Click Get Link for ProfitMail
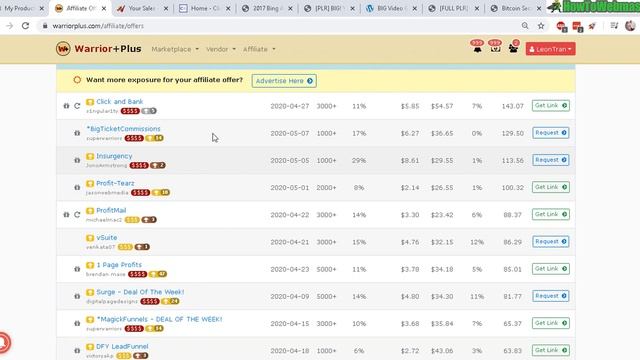 pyautogui.click(x=551, y=214)
